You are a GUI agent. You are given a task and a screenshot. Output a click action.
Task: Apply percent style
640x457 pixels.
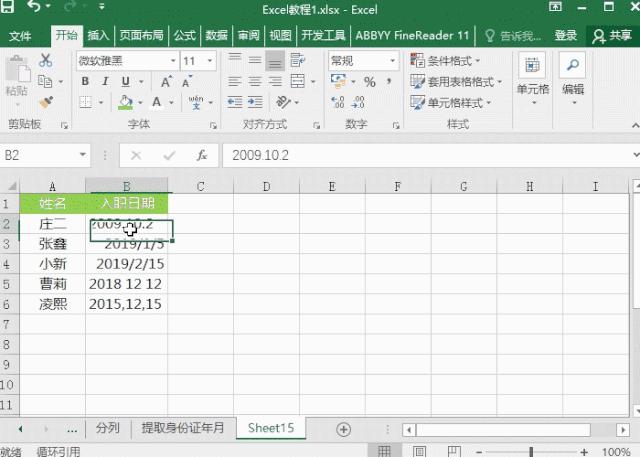pos(370,82)
